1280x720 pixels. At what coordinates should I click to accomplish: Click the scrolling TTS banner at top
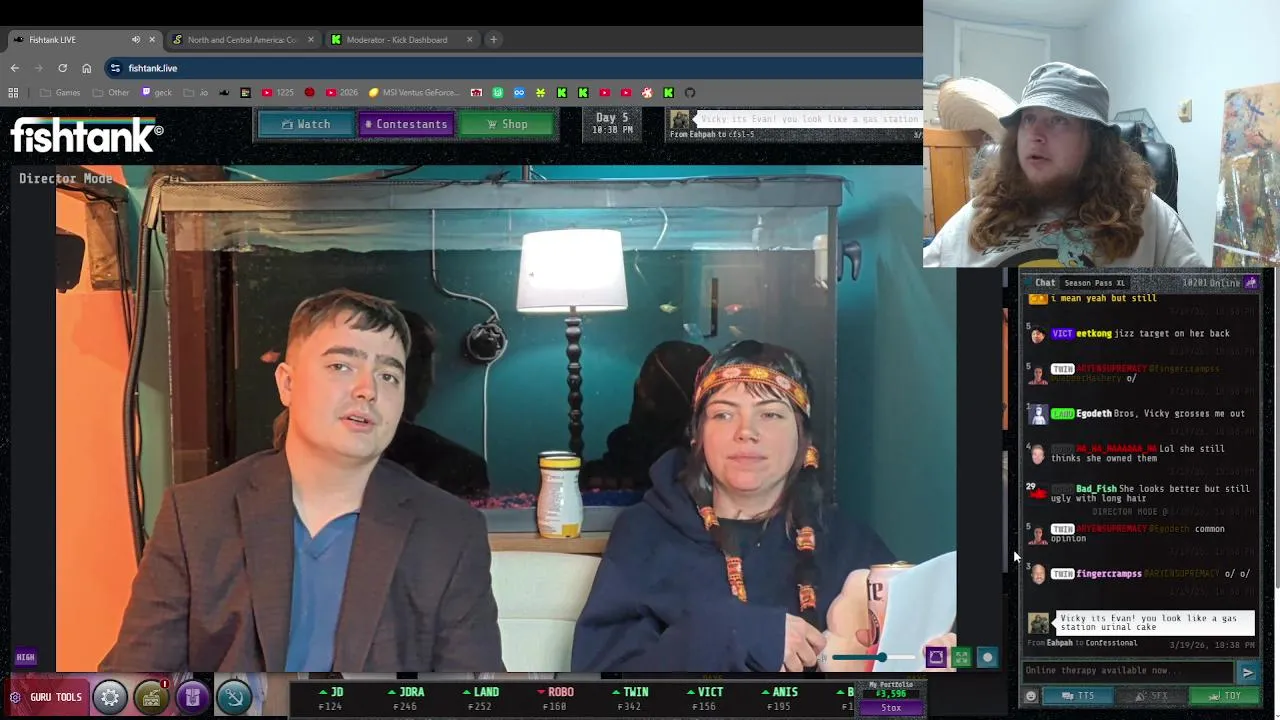pos(795,124)
